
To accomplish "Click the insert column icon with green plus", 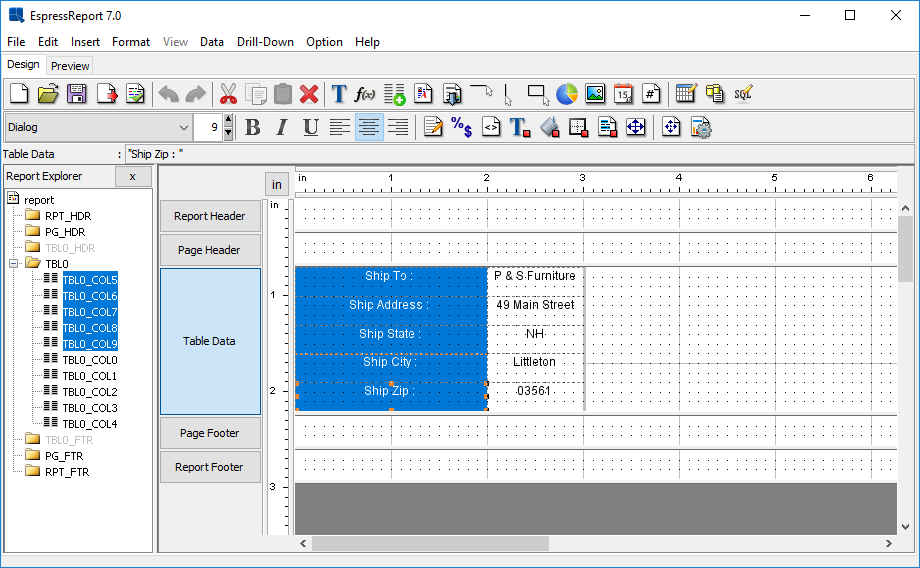I will [x=394, y=94].
